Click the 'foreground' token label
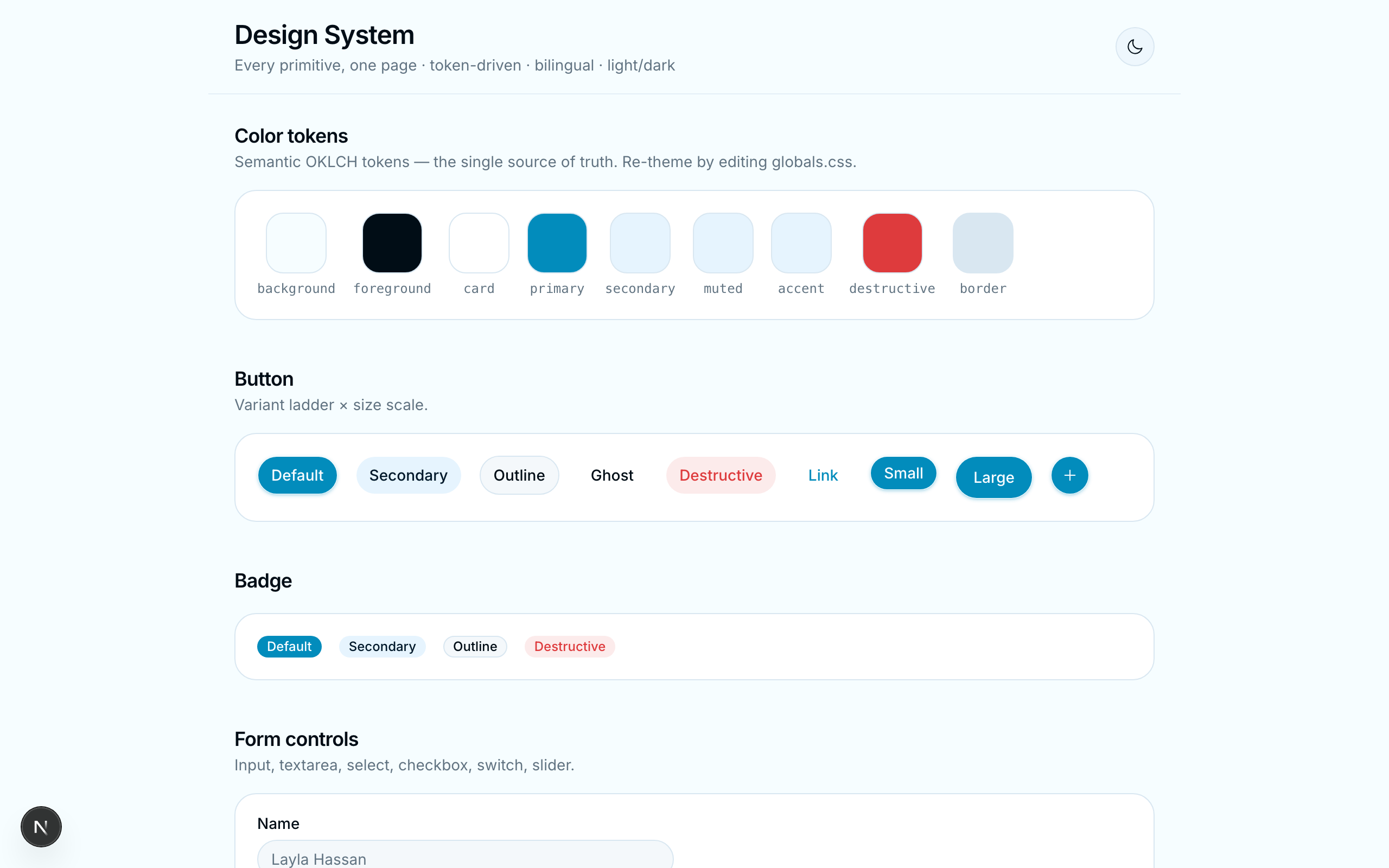This screenshot has width=1389, height=868. [x=392, y=289]
